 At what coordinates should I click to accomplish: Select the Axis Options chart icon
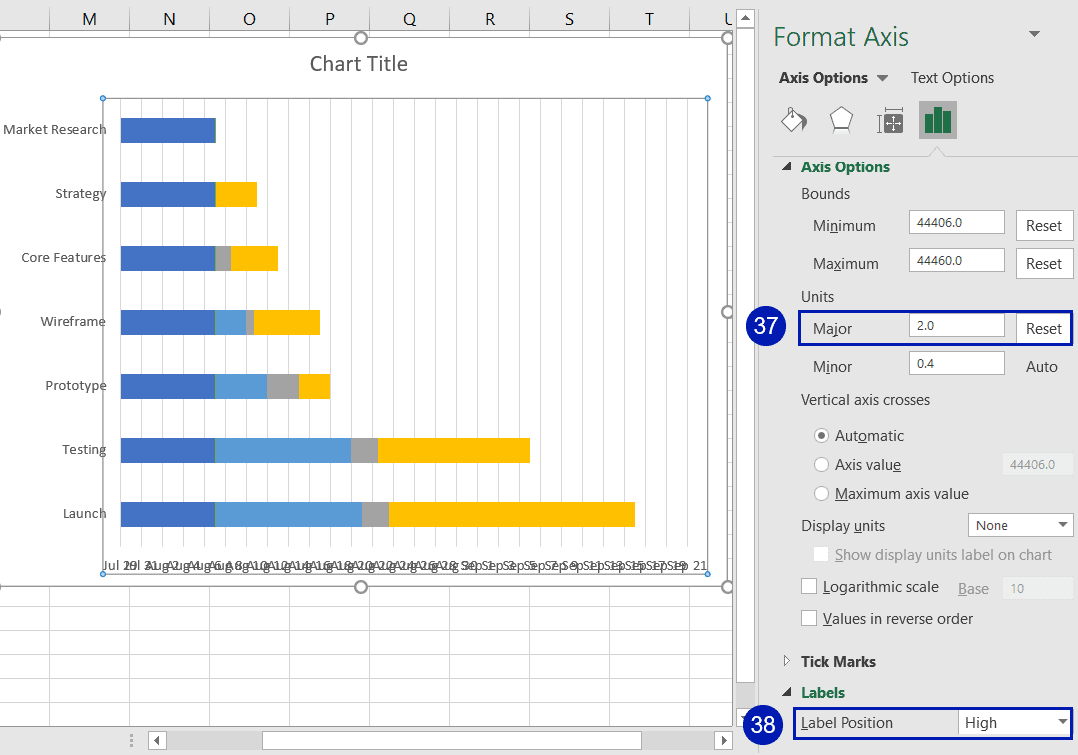coord(937,119)
